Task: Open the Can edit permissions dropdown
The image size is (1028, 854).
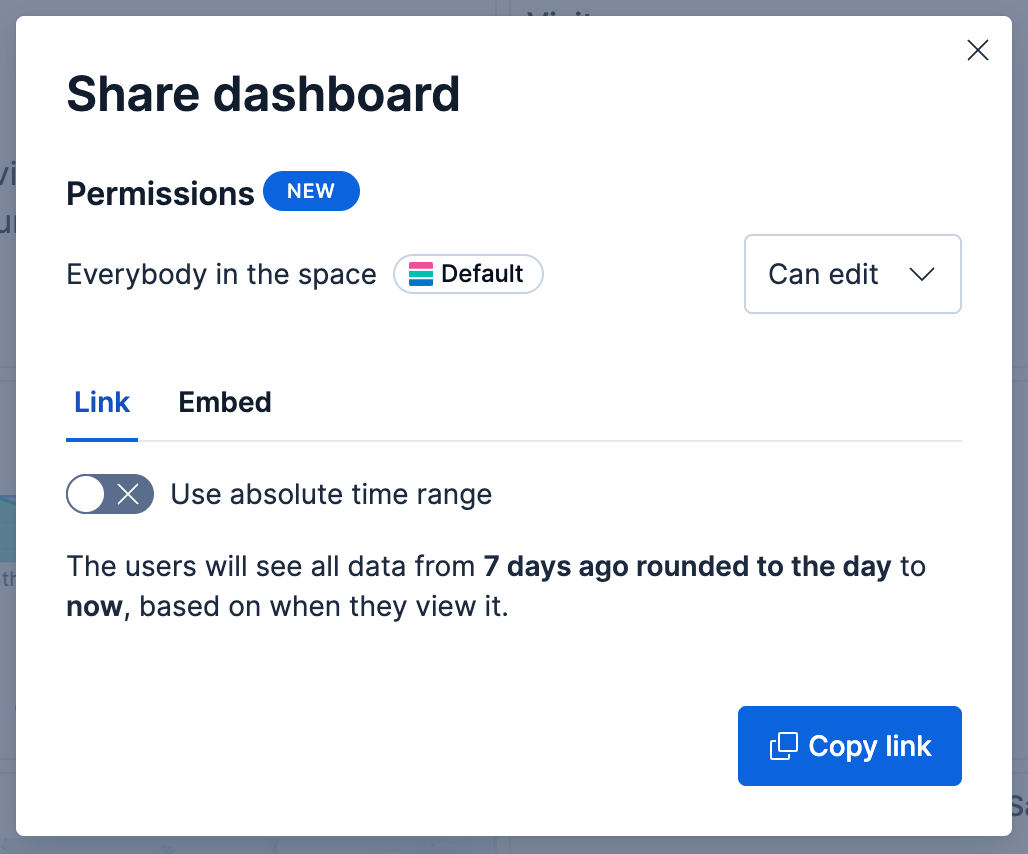Action: tap(852, 274)
